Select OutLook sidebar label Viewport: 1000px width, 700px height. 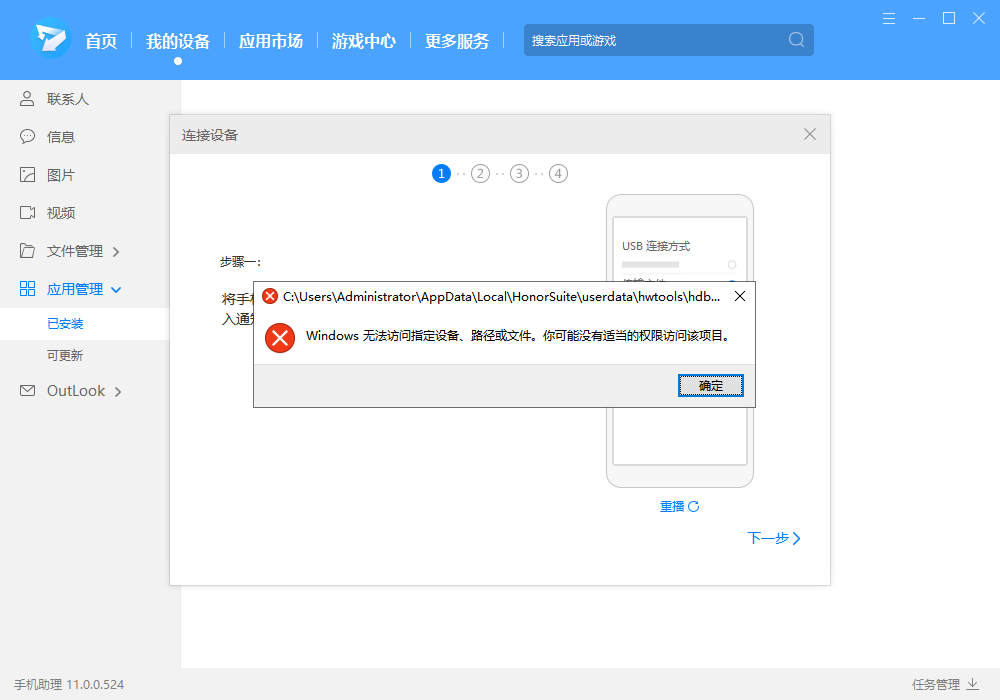(x=76, y=391)
